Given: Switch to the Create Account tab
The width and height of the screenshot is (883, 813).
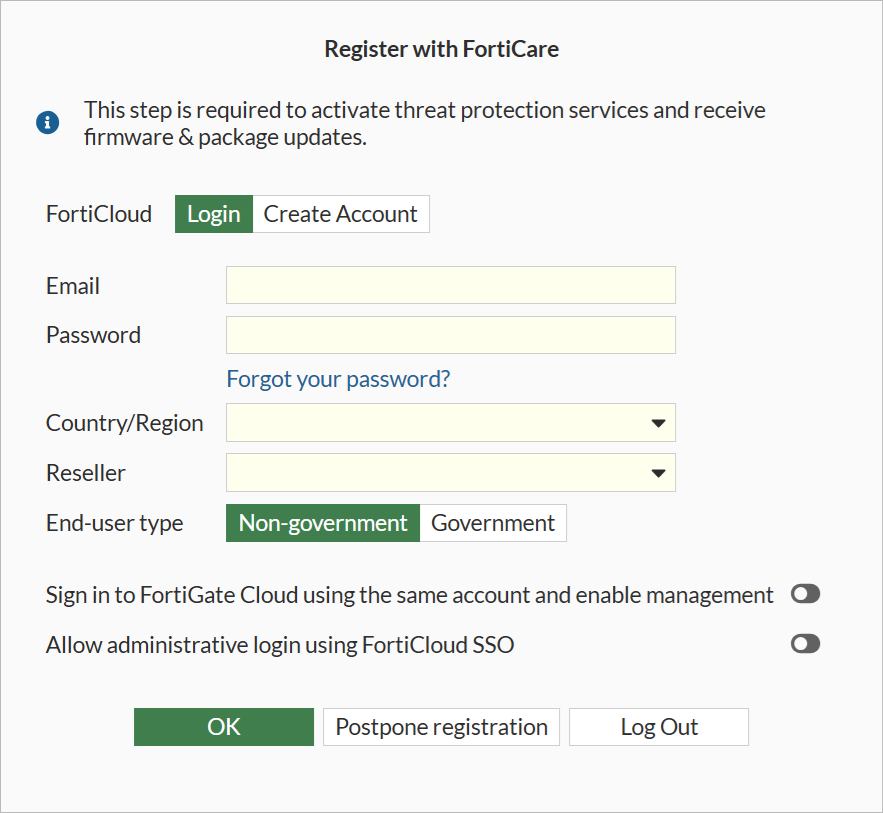Looking at the screenshot, I should (x=340, y=214).
